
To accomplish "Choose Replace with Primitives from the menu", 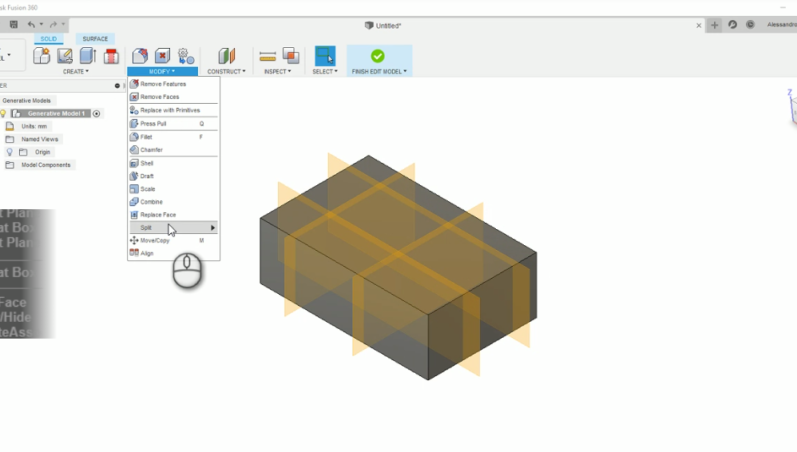I will pyautogui.click(x=173, y=110).
